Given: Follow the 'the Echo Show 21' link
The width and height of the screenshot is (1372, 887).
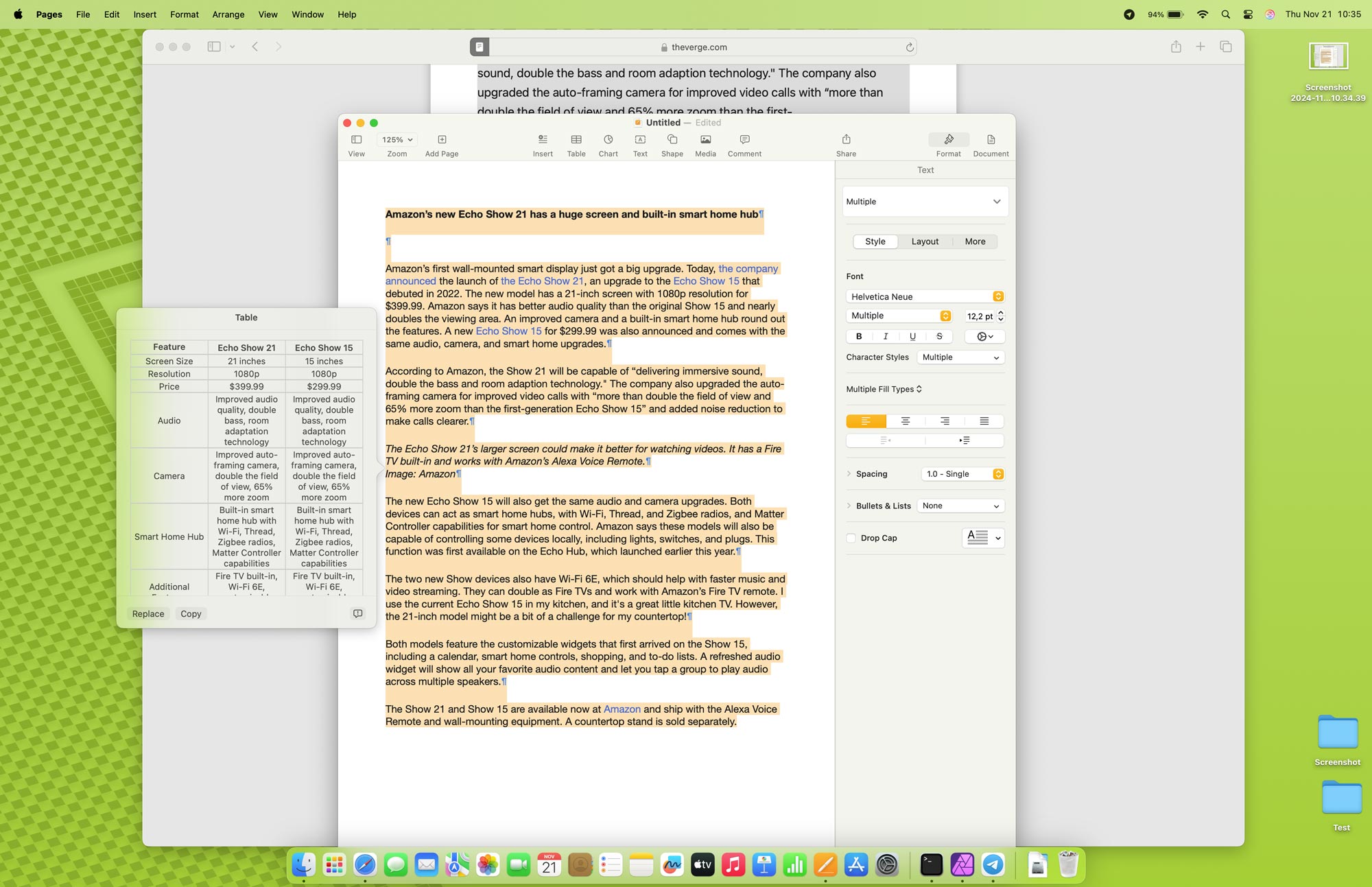Looking at the screenshot, I should click(542, 281).
